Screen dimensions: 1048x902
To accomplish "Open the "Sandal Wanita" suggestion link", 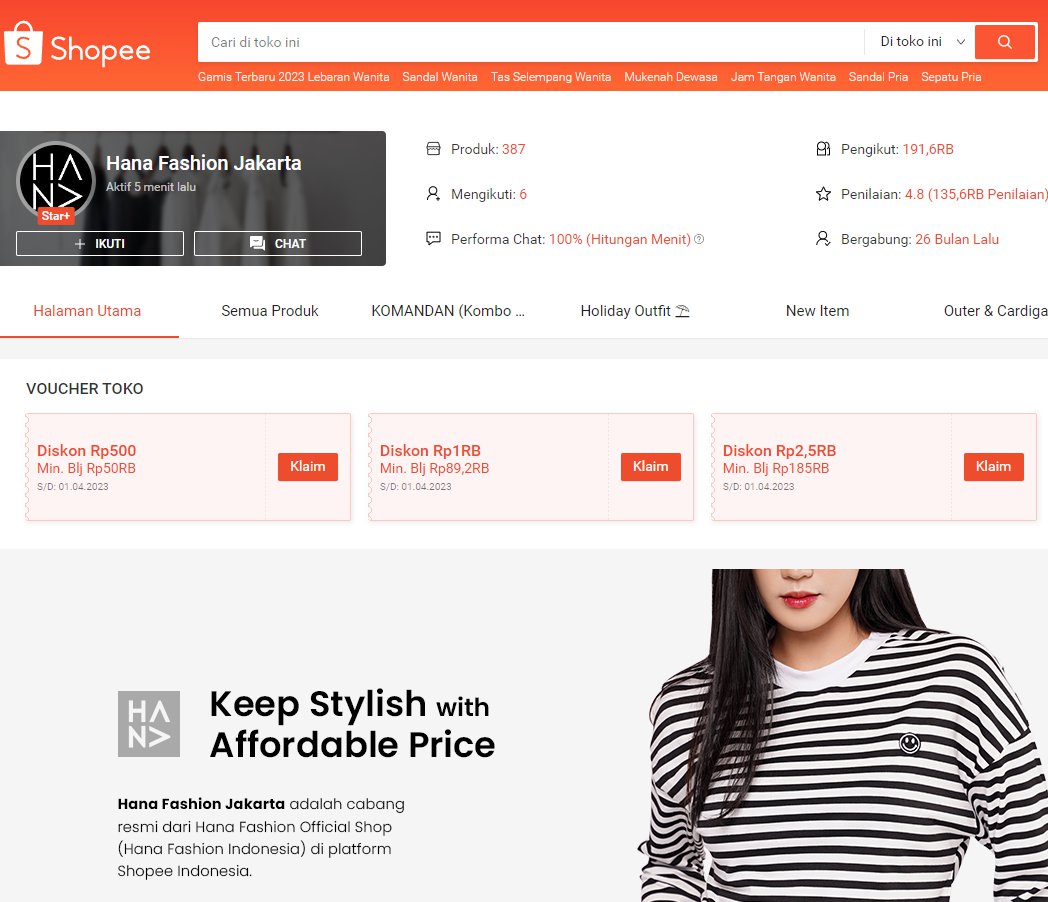I will [440, 77].
